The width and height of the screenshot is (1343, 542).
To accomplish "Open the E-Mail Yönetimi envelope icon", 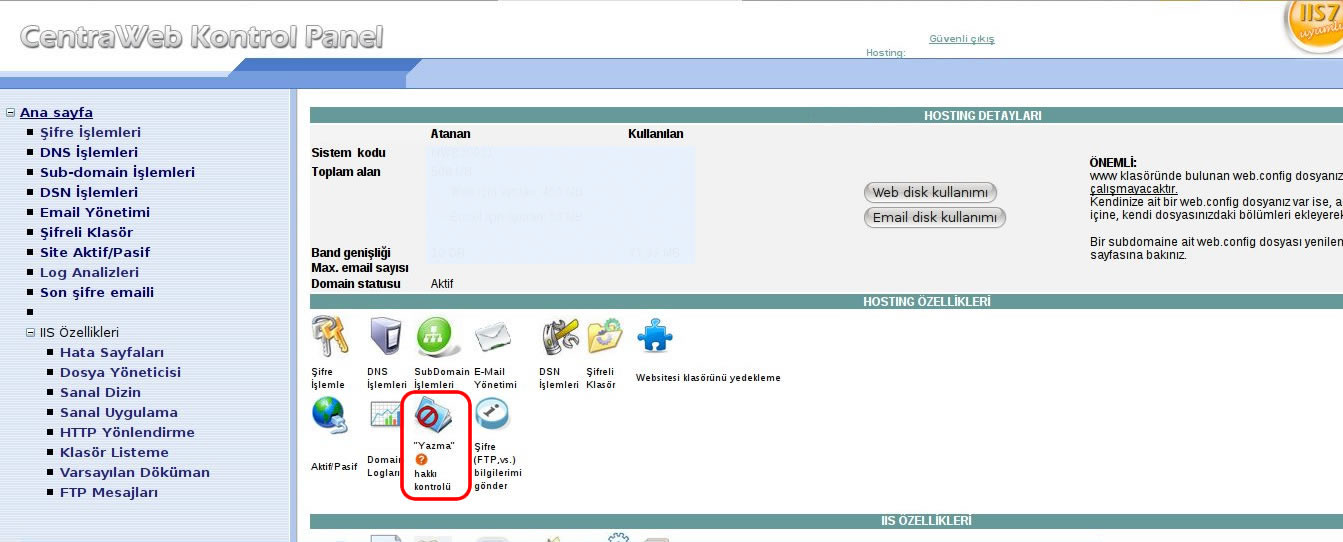I will click(493, 337).
